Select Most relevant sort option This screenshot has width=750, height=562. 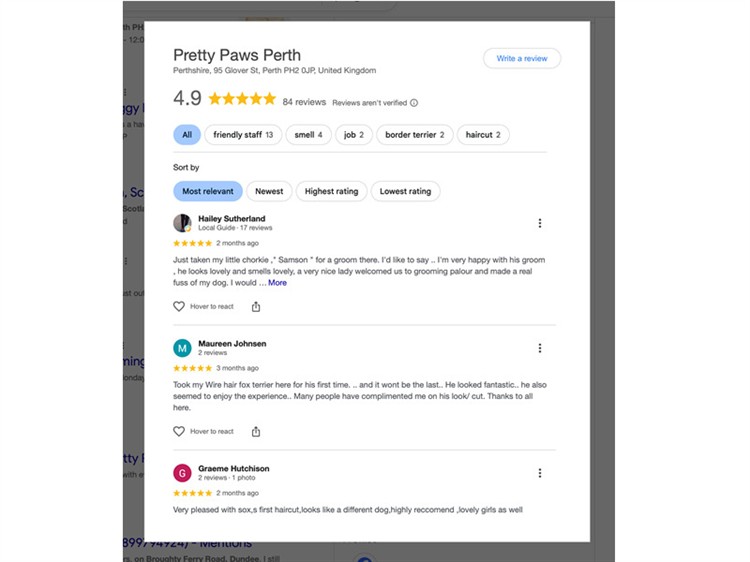(208, 191)
